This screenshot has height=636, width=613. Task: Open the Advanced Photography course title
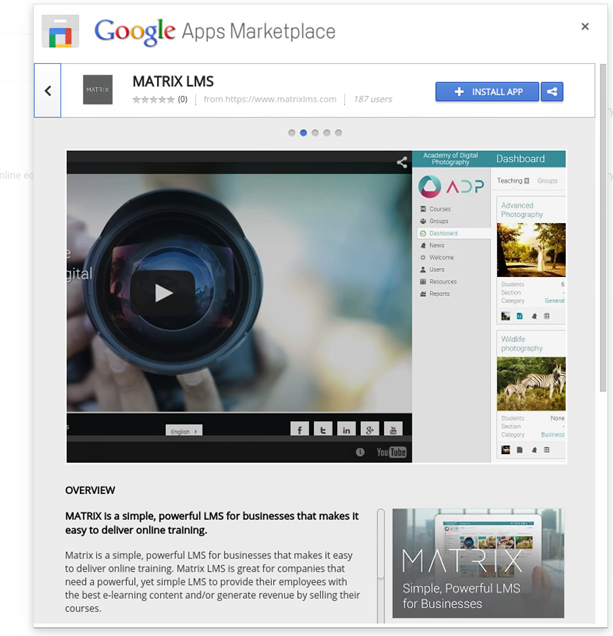click(x=522, y=210)
